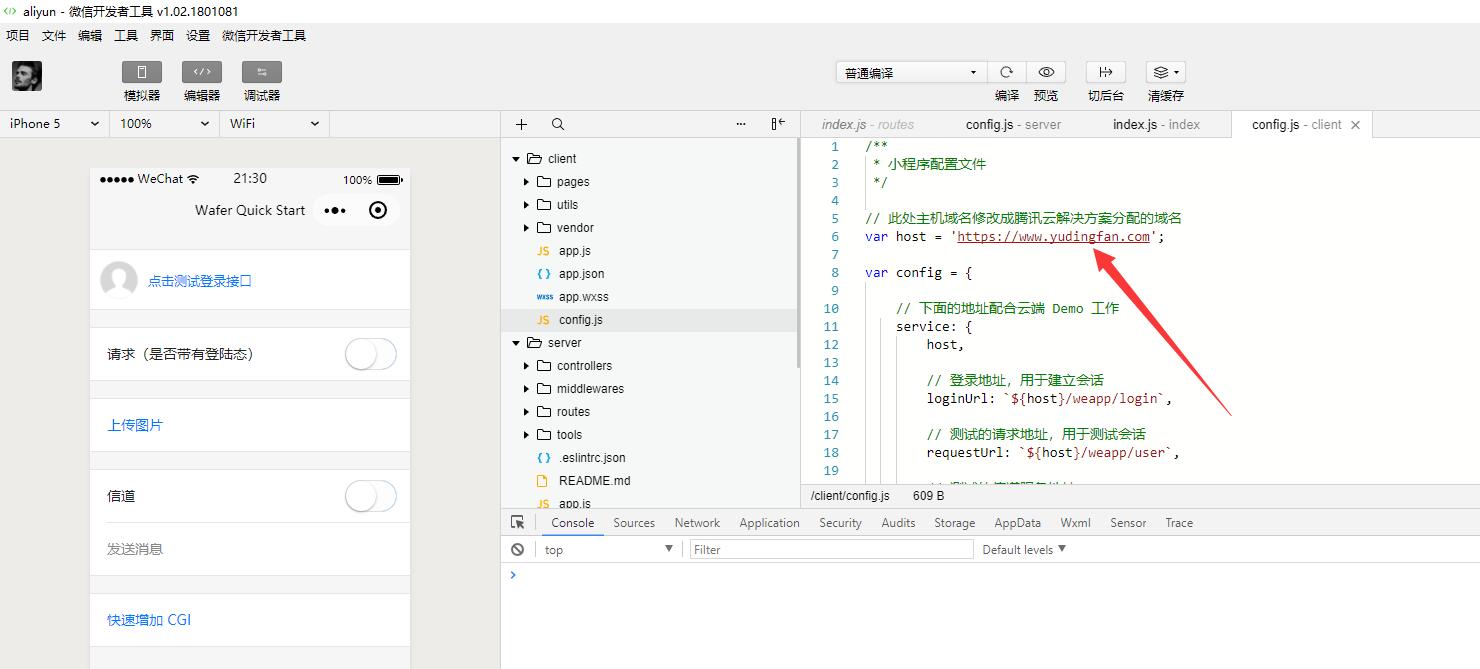Open the clear cache (清缓存) icon menu
Screen dimensions: 1480x669
tap(1166, 72)
